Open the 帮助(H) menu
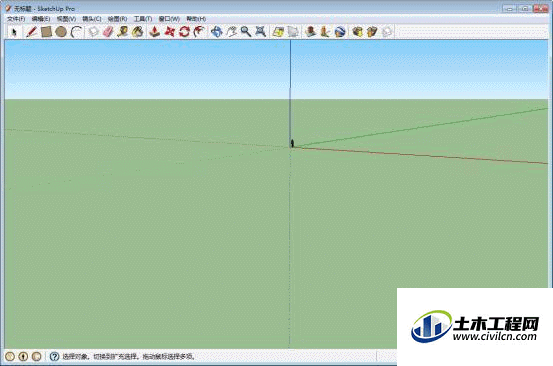Image resolution: width=553 pixels, height=366 pixels. [196, 19]
